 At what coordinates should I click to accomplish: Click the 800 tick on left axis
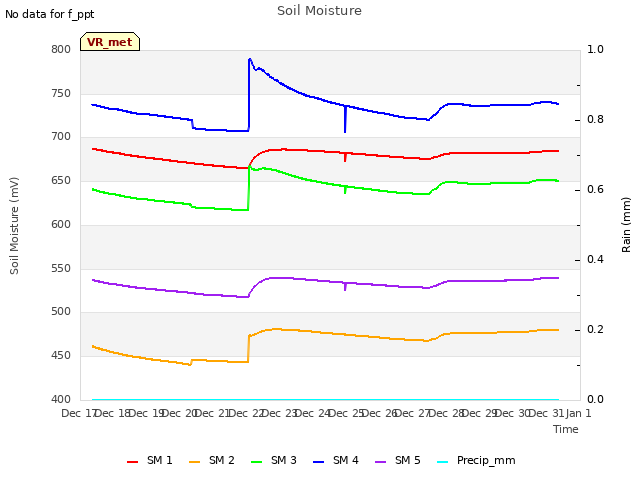(61, 49)
